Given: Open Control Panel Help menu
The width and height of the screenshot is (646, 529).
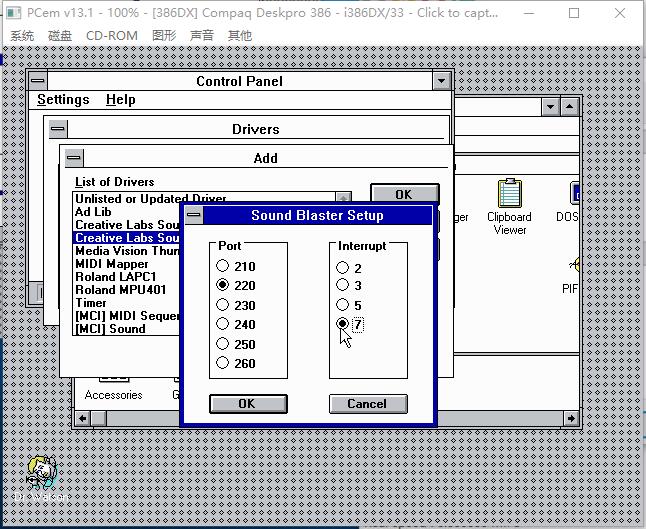Looking at the screenshot, I should click(120, 100).
